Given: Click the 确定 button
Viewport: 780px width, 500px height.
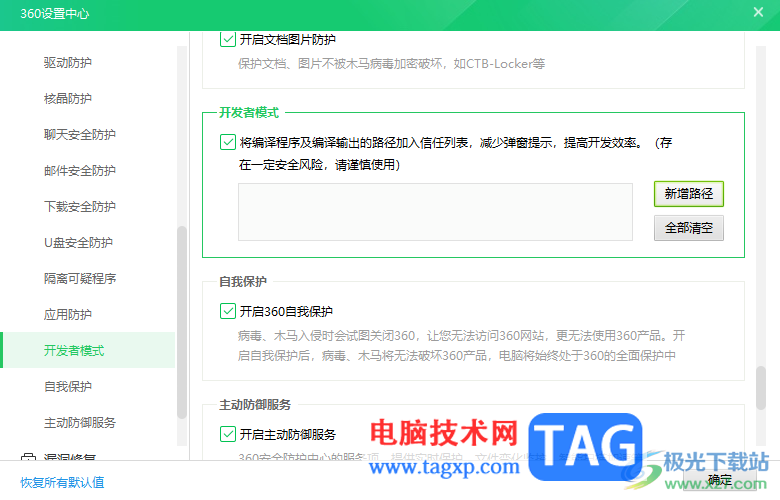Looking at the screenshot, I should point(719,480).
